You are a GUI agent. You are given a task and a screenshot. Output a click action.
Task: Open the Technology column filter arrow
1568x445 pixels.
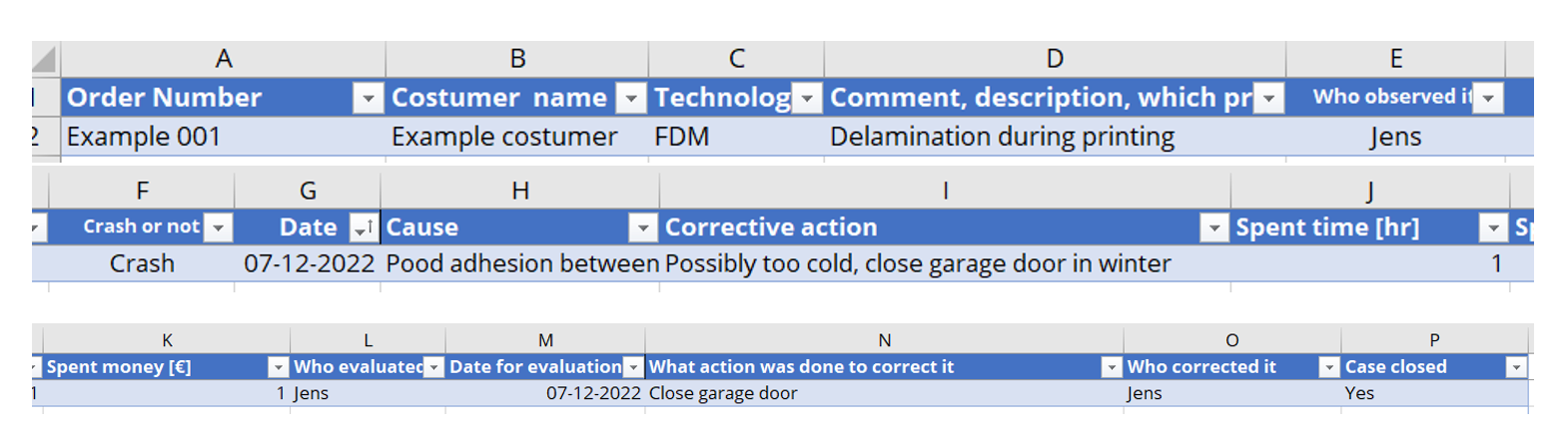807,98
